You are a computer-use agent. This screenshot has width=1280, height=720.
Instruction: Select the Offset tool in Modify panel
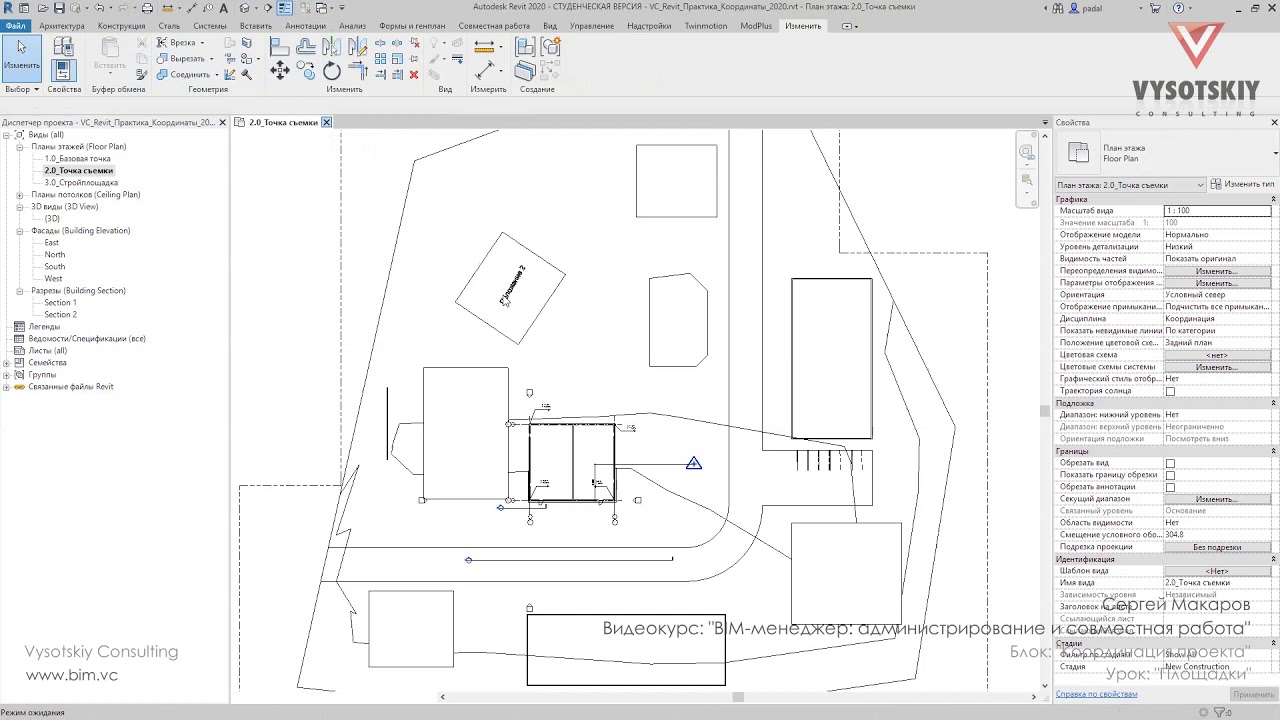coord(306,46)
